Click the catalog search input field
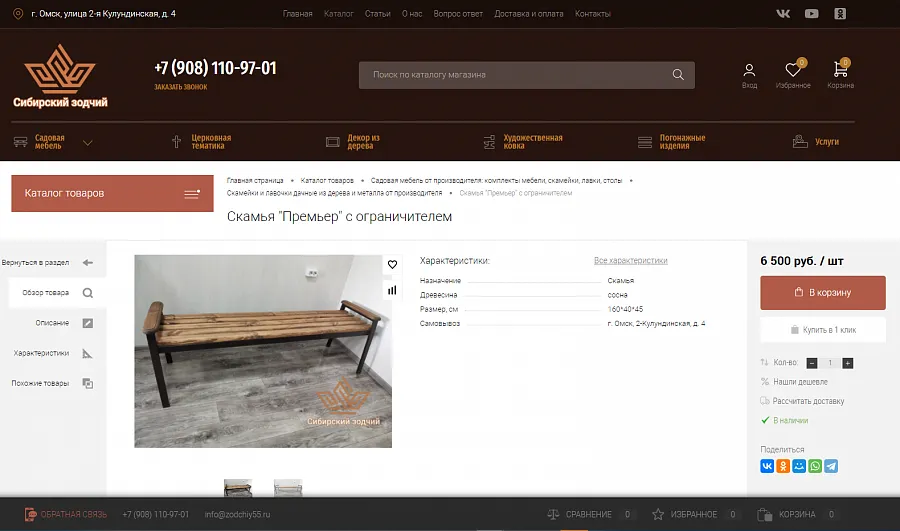The image size is (900, 531). click(526, 75)
